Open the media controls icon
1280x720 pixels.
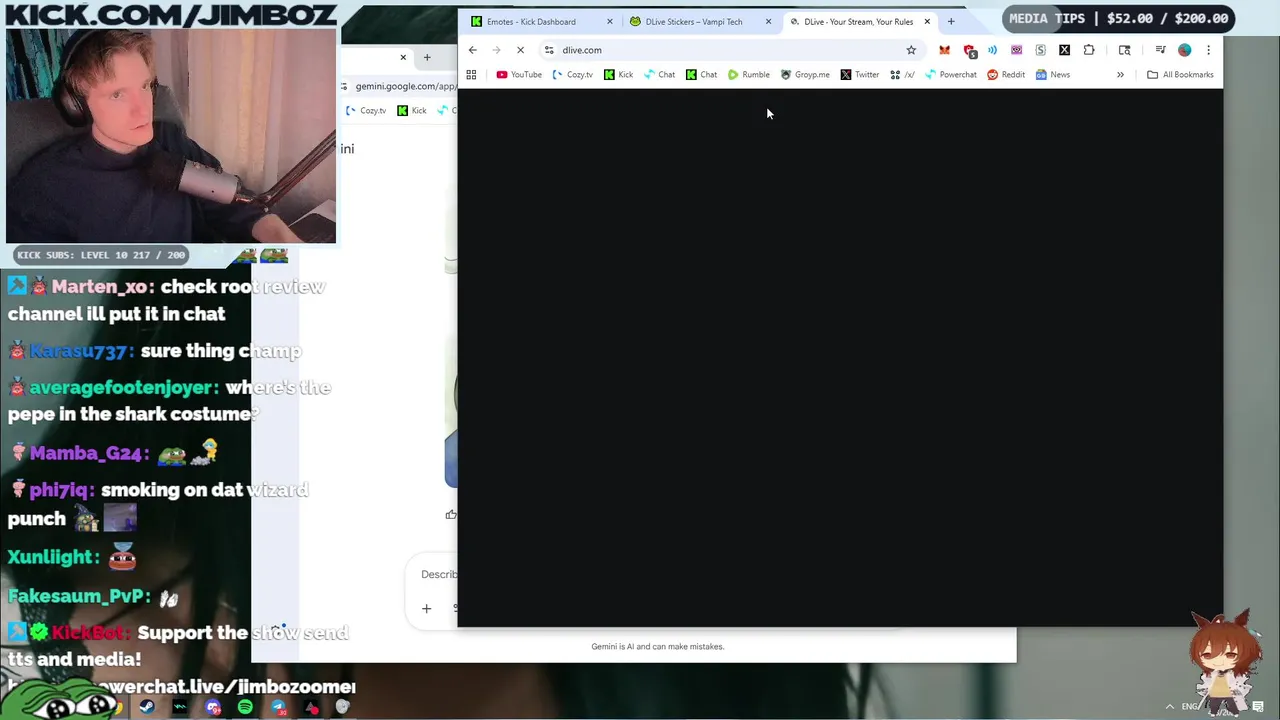[x=1160, y=50]
